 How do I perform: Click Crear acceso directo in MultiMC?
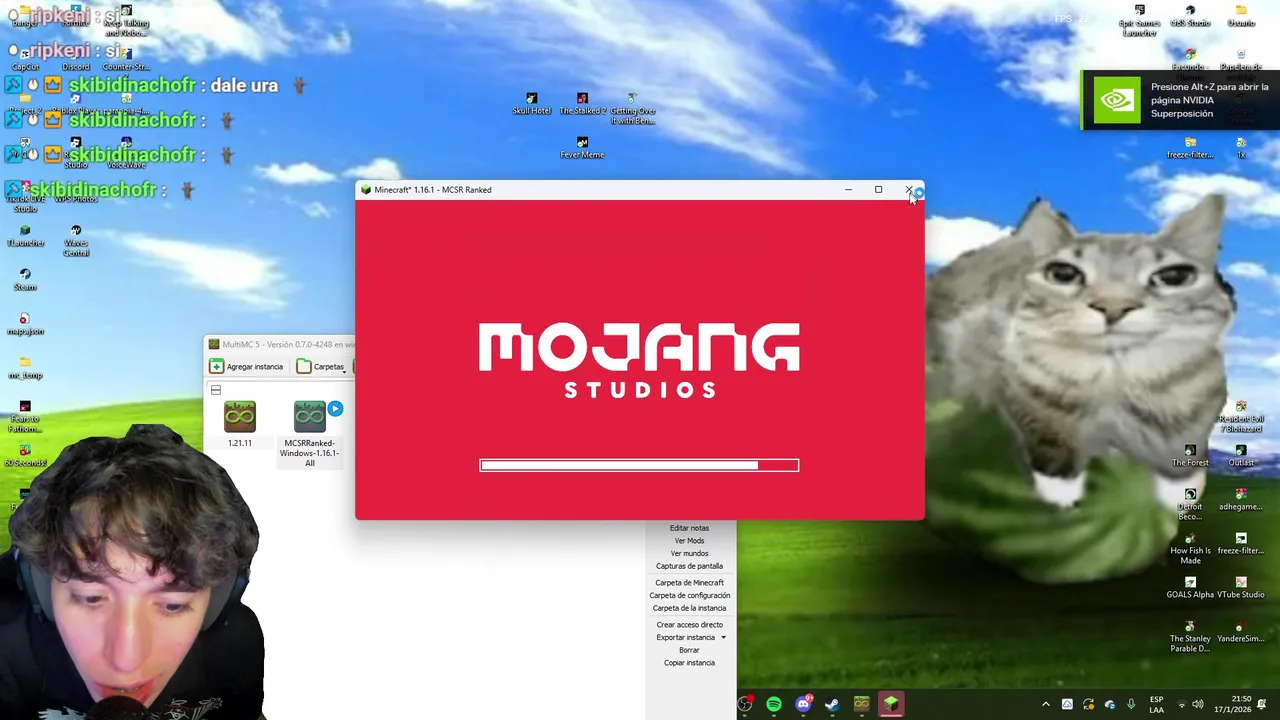click(x=689, y=625)
